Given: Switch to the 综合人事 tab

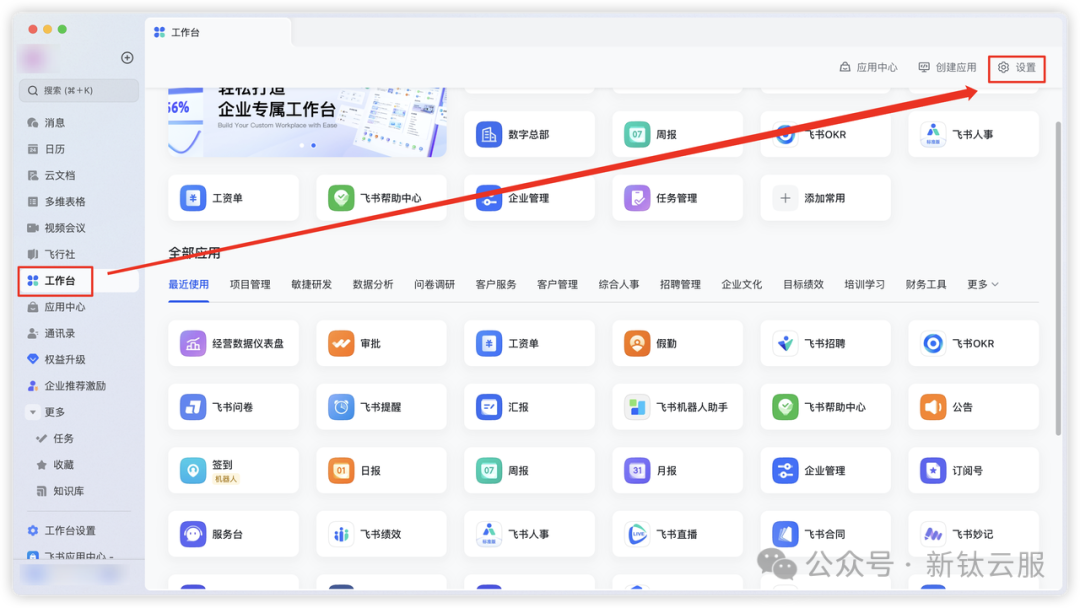Looking at the screenshot, I should pos(619,284).
